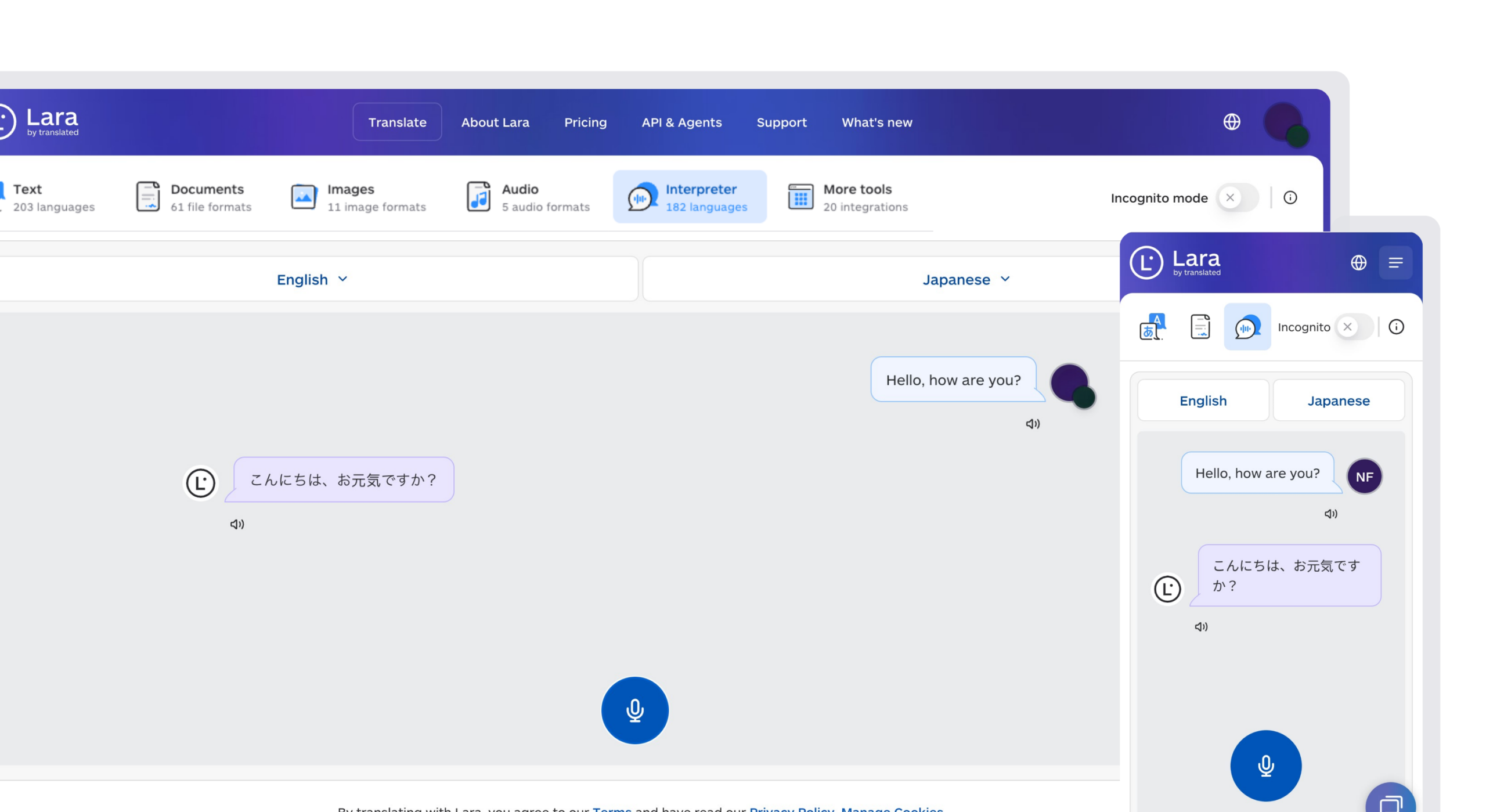Switch to Documents translation tab
Viewport: 1486px width, 812px height.
(193, 197)
